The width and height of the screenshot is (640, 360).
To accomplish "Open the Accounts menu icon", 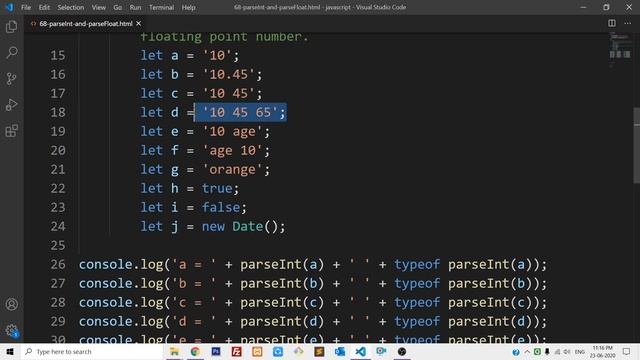I will point(11,304).
